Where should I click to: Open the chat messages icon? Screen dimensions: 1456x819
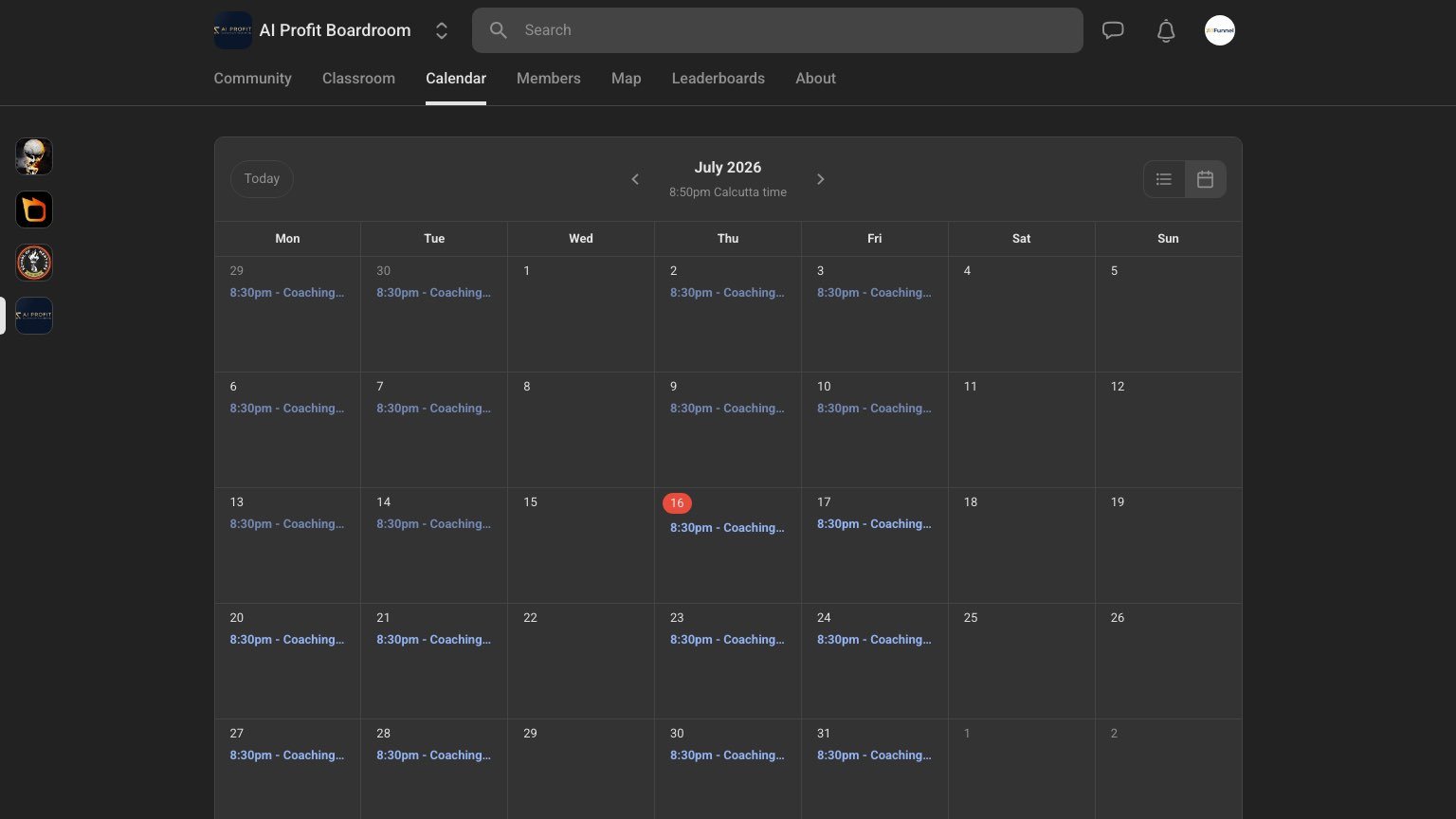[x=1113, y=30]
